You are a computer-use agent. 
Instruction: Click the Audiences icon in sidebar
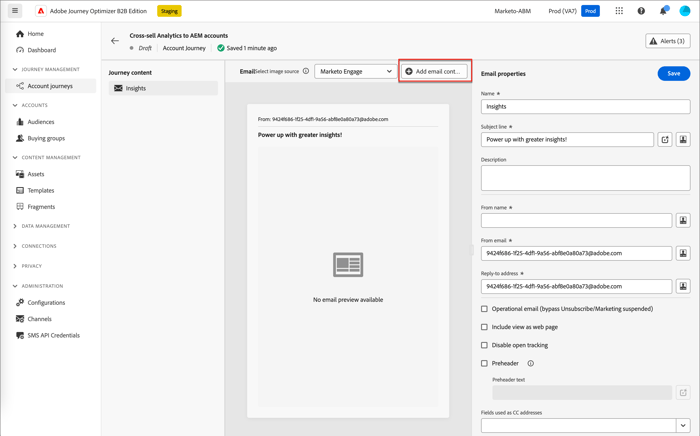(x=20, y=122)
